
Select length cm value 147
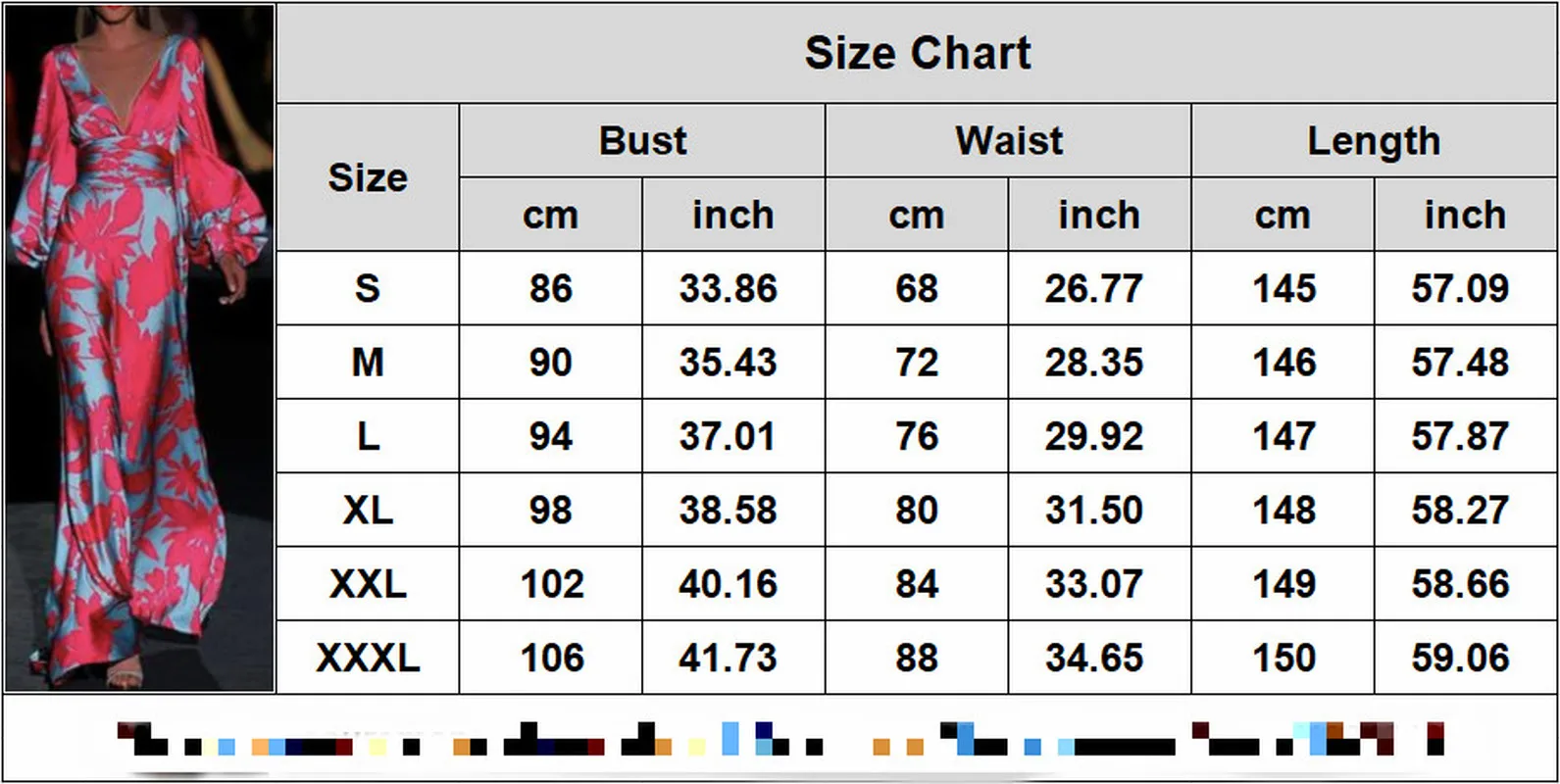click(1283, 436)
